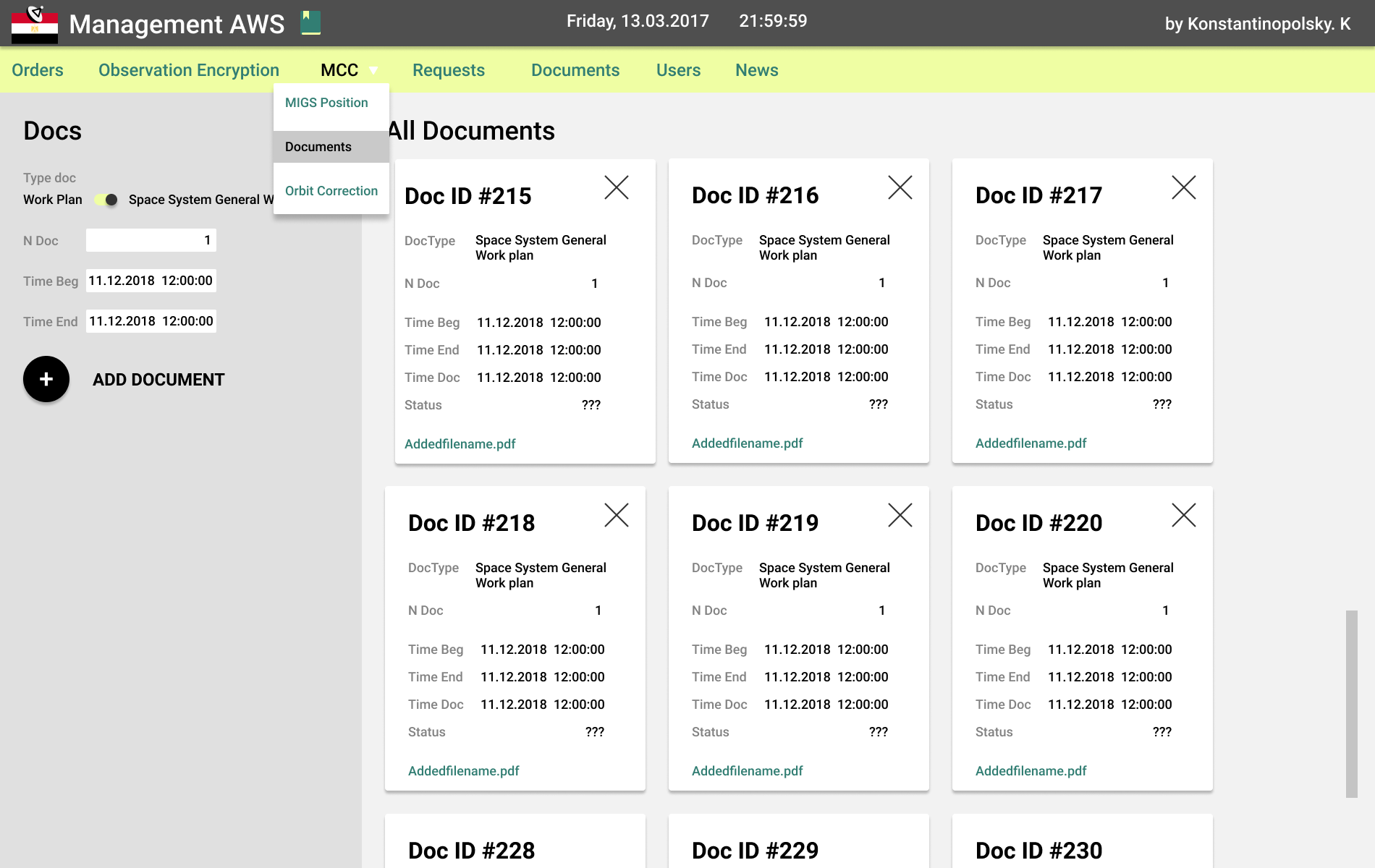Viewport: 1375px width, 868px height.
Task: Click the ADD DOCUMENT label
Action: pos(158,380)
